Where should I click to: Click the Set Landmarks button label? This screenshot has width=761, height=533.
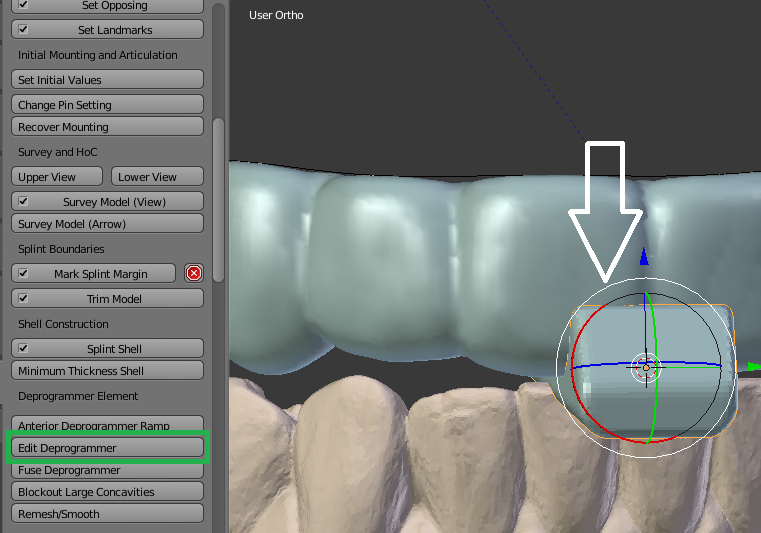[x=115, y=30]
